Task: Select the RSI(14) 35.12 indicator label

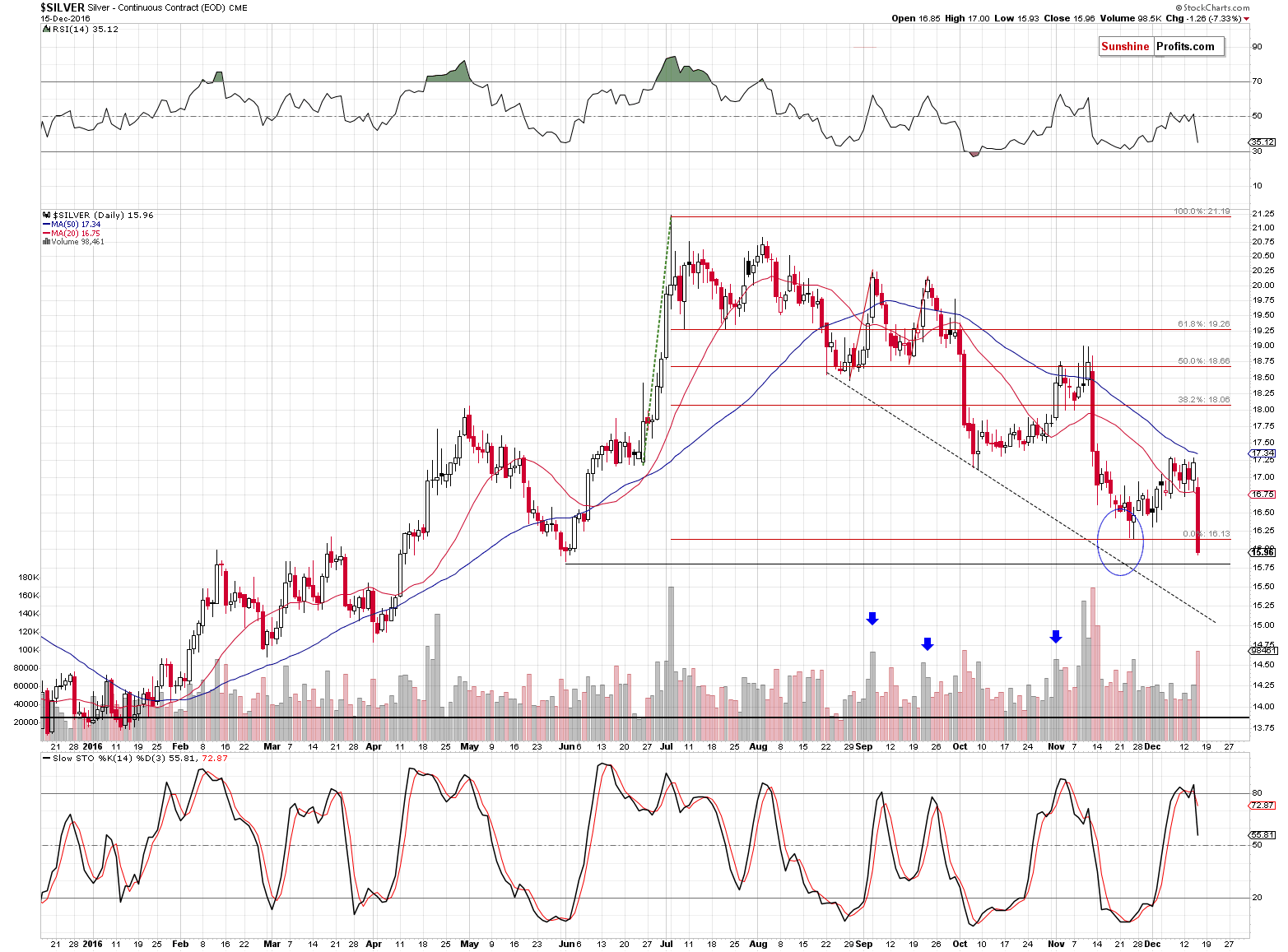Action: point(85,29)
